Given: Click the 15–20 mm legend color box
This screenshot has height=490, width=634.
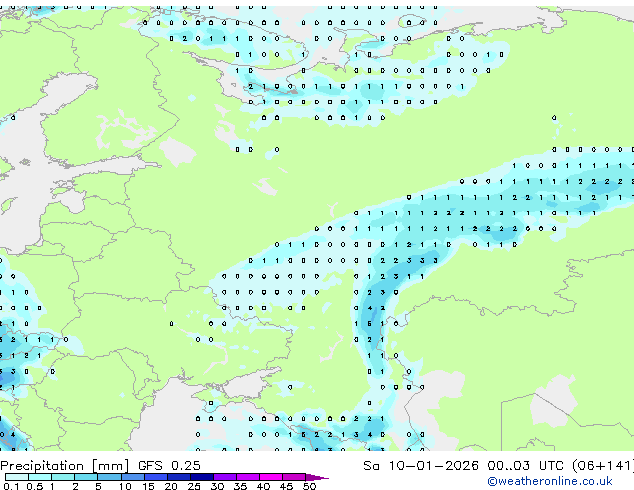Looking at the screenshot, I should click(155, 477).
